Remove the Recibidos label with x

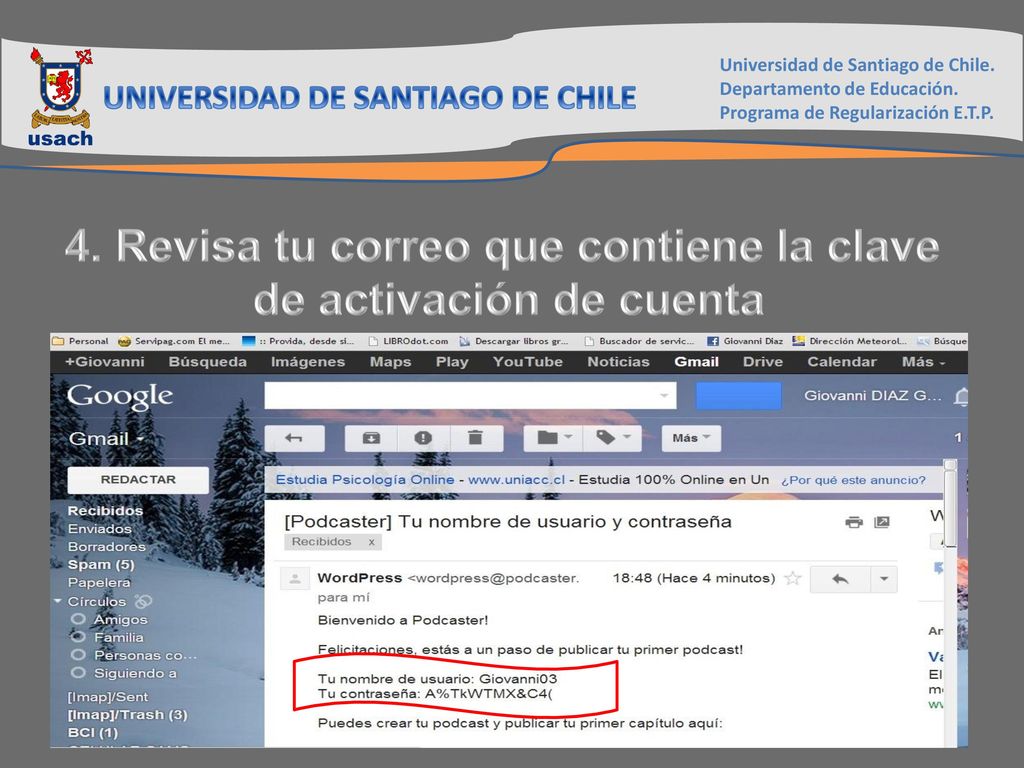pyautogui.click(x=372, y=542)
